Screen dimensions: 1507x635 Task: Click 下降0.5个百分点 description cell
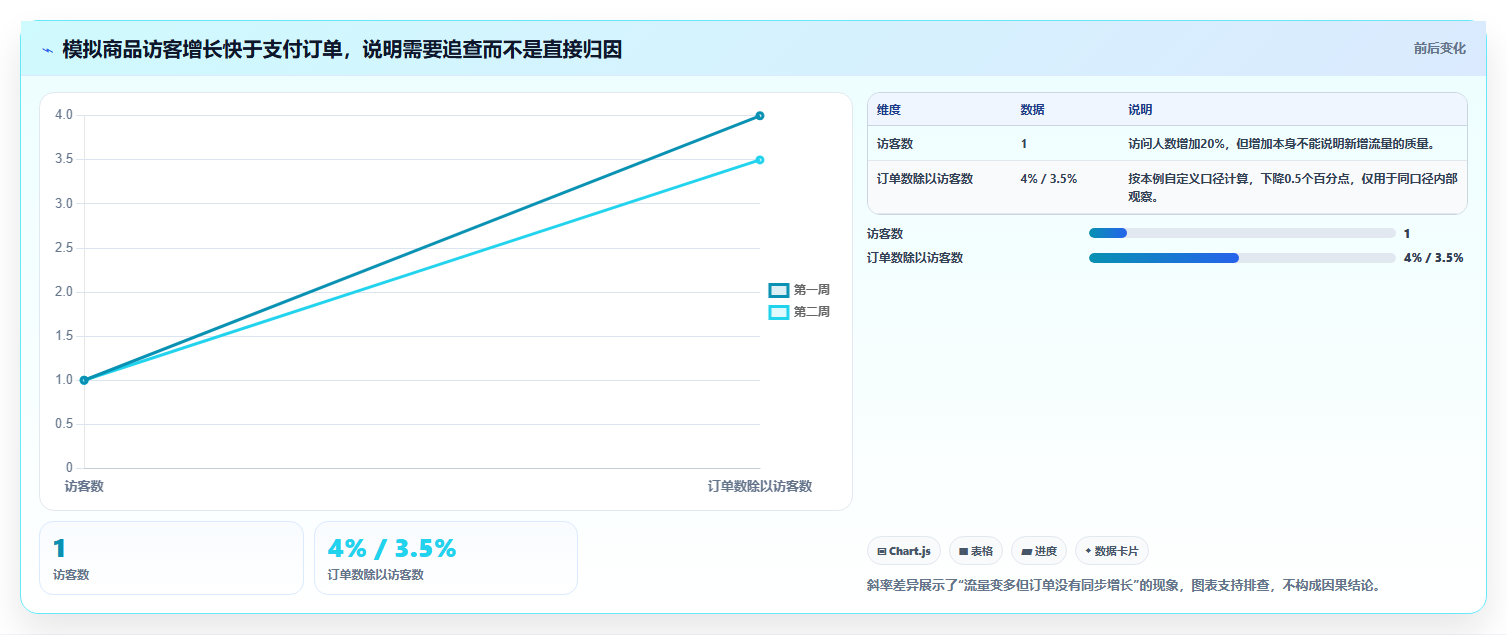click(1293, 187)
